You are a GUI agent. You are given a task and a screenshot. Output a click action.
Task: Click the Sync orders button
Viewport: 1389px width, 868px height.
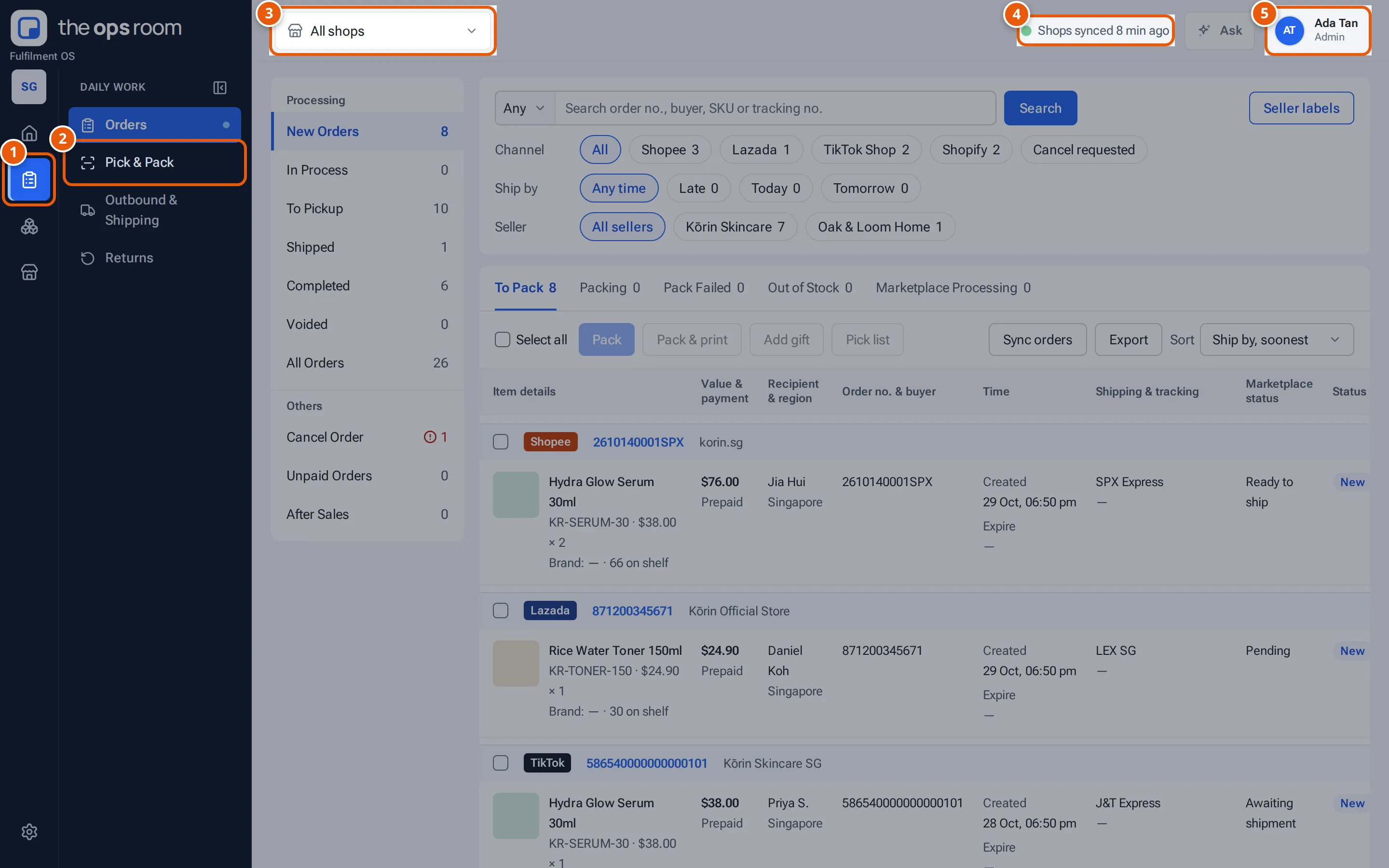(x=1037, y=339)
